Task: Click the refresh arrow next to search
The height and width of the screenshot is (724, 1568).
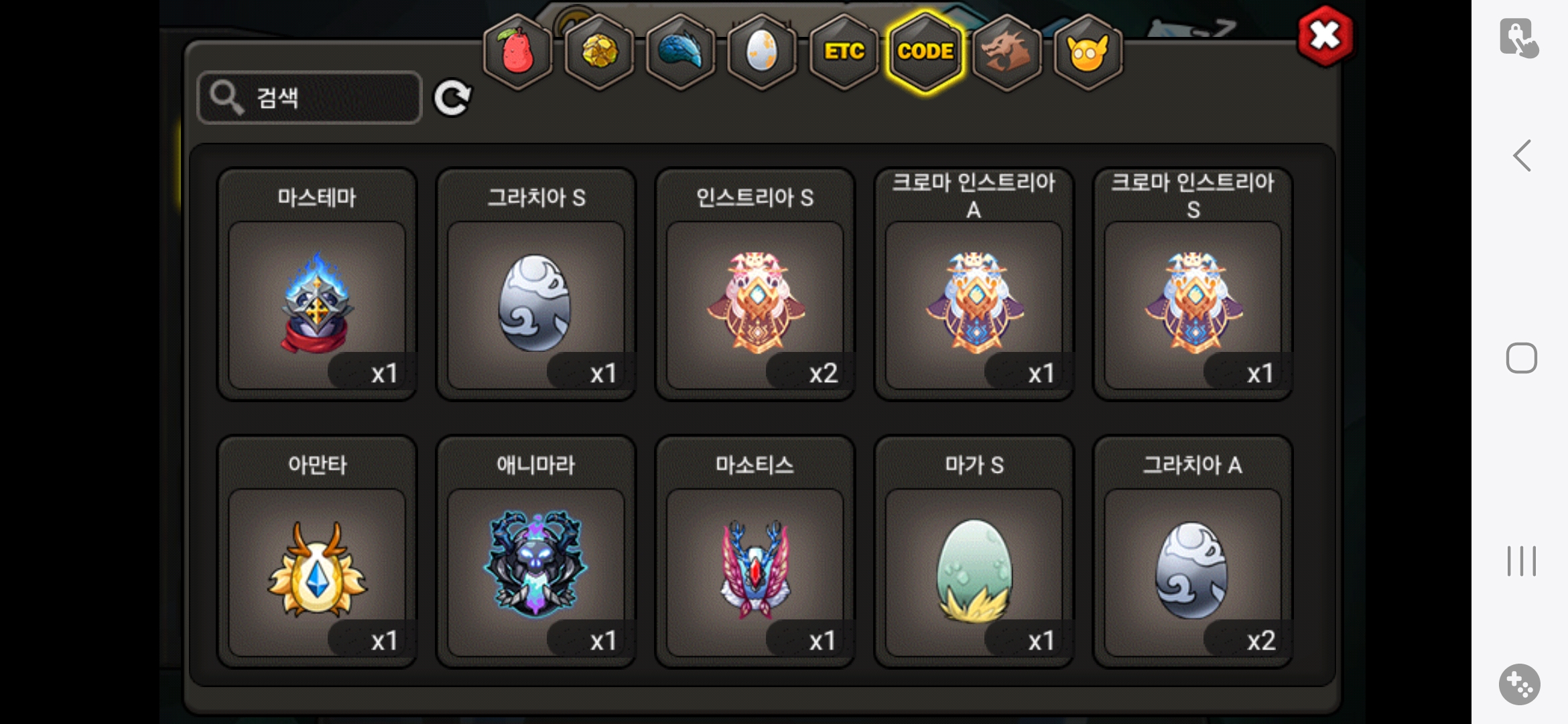Action: [452, 99]
